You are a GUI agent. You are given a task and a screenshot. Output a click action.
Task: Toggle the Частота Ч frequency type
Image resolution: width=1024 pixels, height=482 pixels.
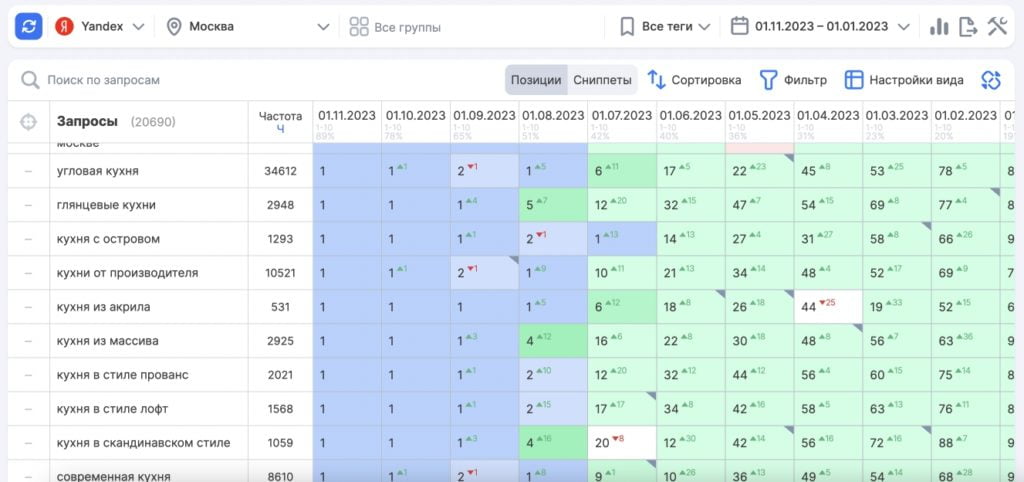pos(280,128)
